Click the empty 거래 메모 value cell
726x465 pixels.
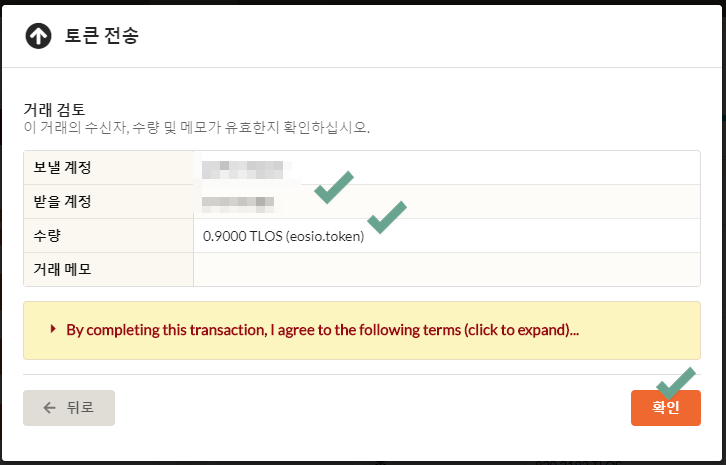point(447,270)
